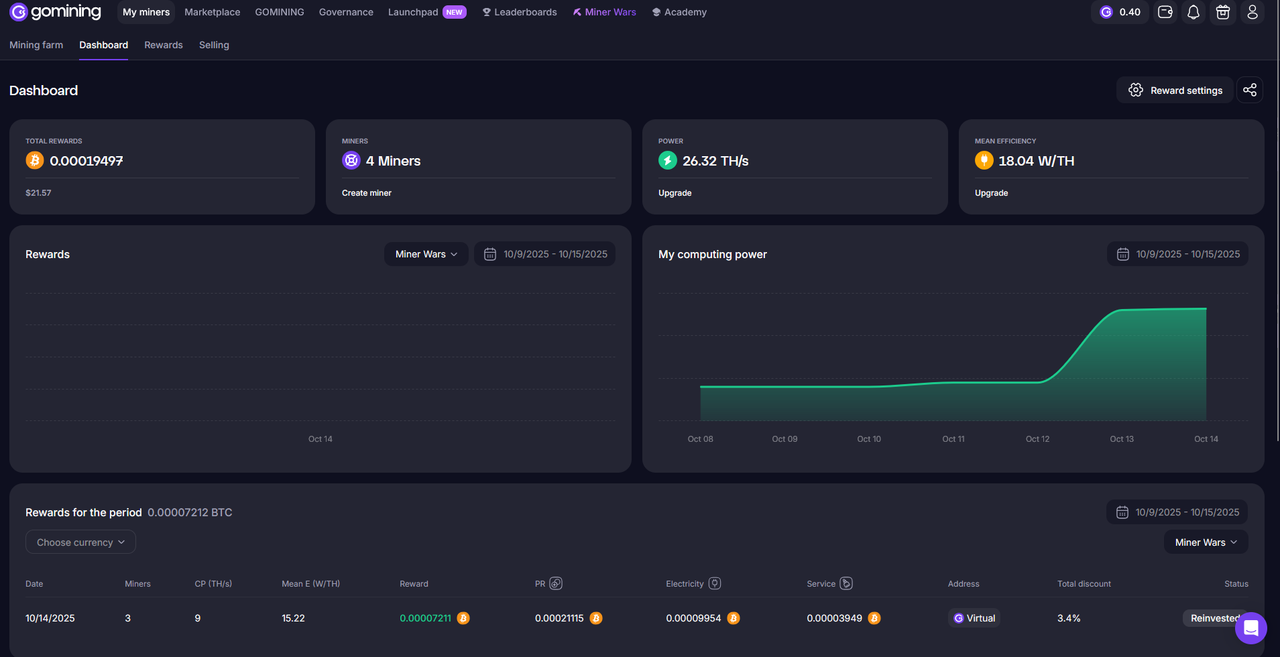Image resolution: width=1280 pixels, height=657 pixels.
Task: Open the Miner Wars dropdown above rewards table
Action: coord(1206,542)
